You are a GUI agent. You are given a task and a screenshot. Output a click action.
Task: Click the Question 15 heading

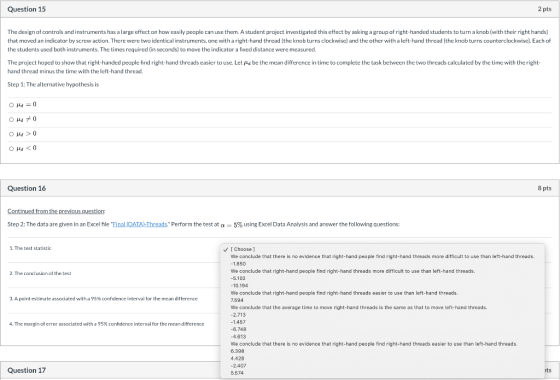pos(27,9)
